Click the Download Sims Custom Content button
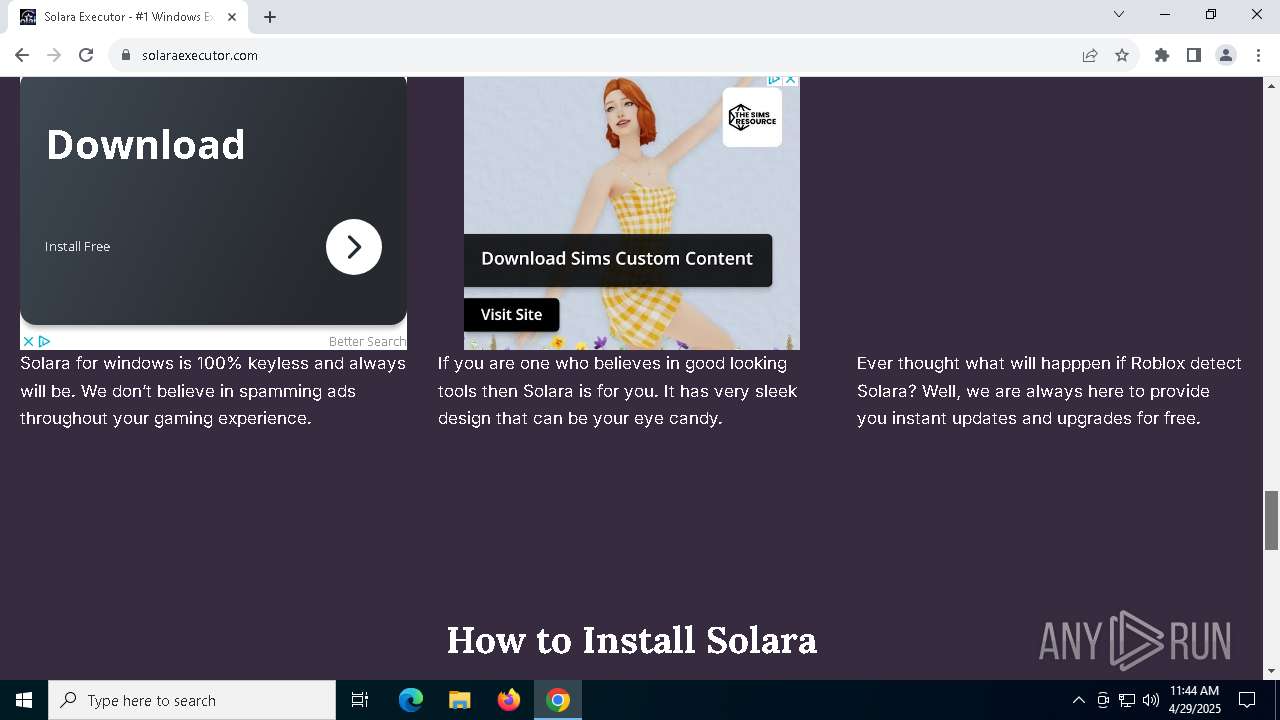 click(617, 259)
